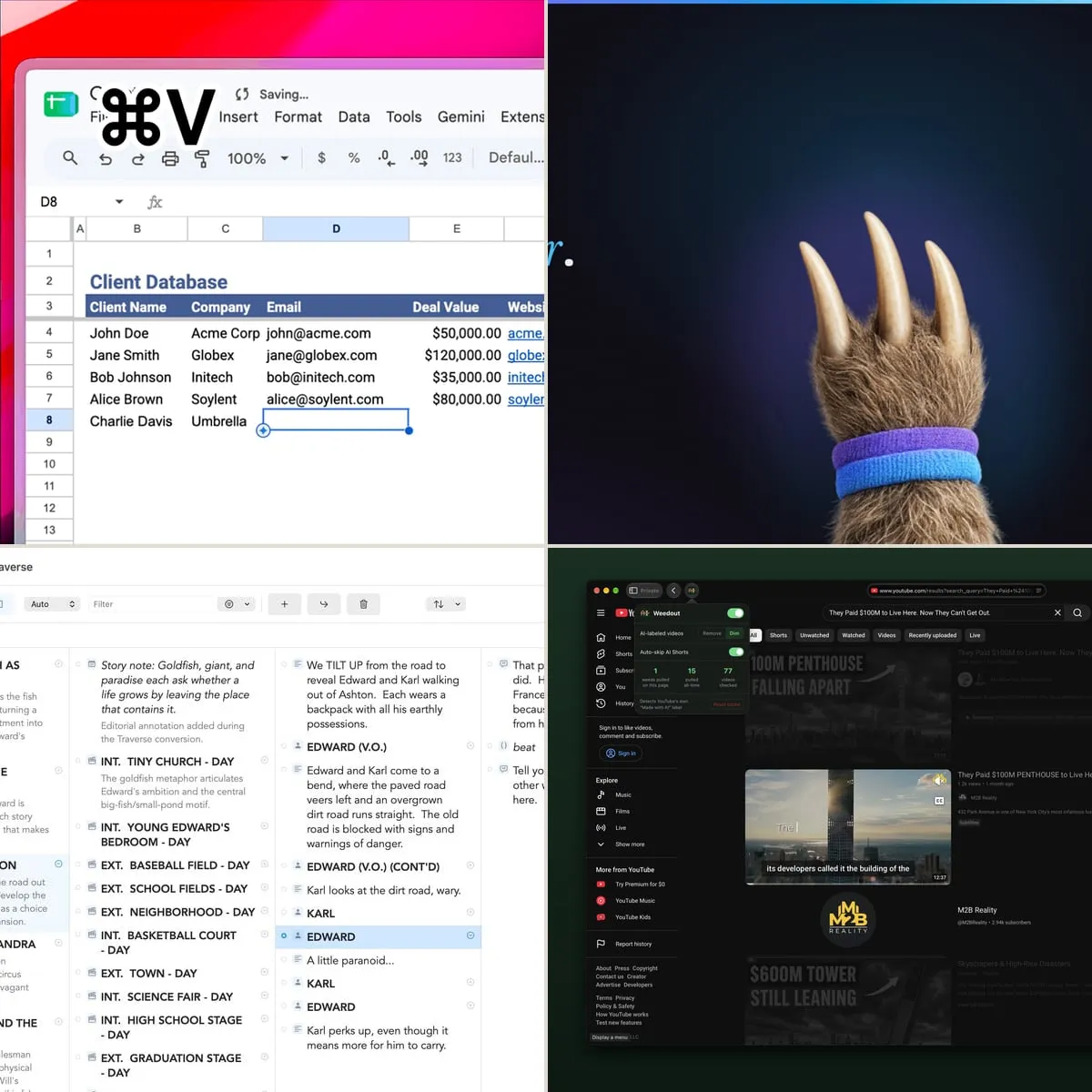This screenshot has height=1092, width=1092.
Task: Click Reset totals in Weedout popup
Action: click(x=726, y=704)
